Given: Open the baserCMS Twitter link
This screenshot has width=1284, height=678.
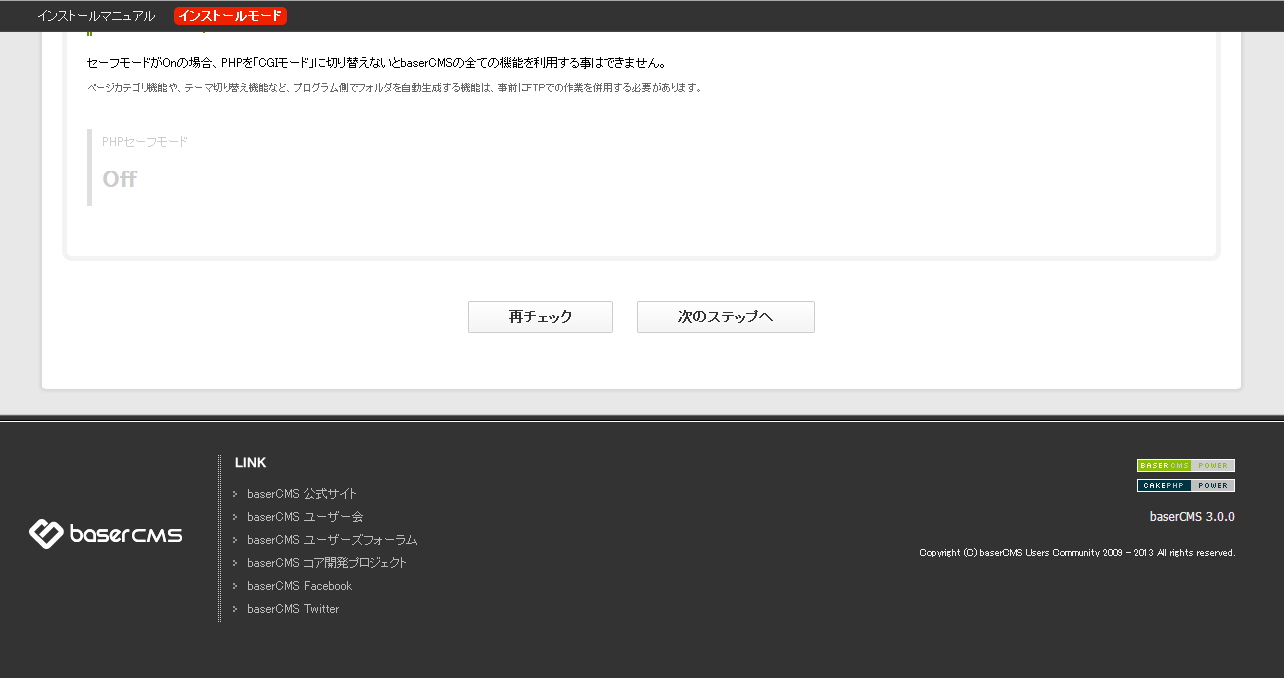Looking at the screenshot, I should tap(293, 608).
